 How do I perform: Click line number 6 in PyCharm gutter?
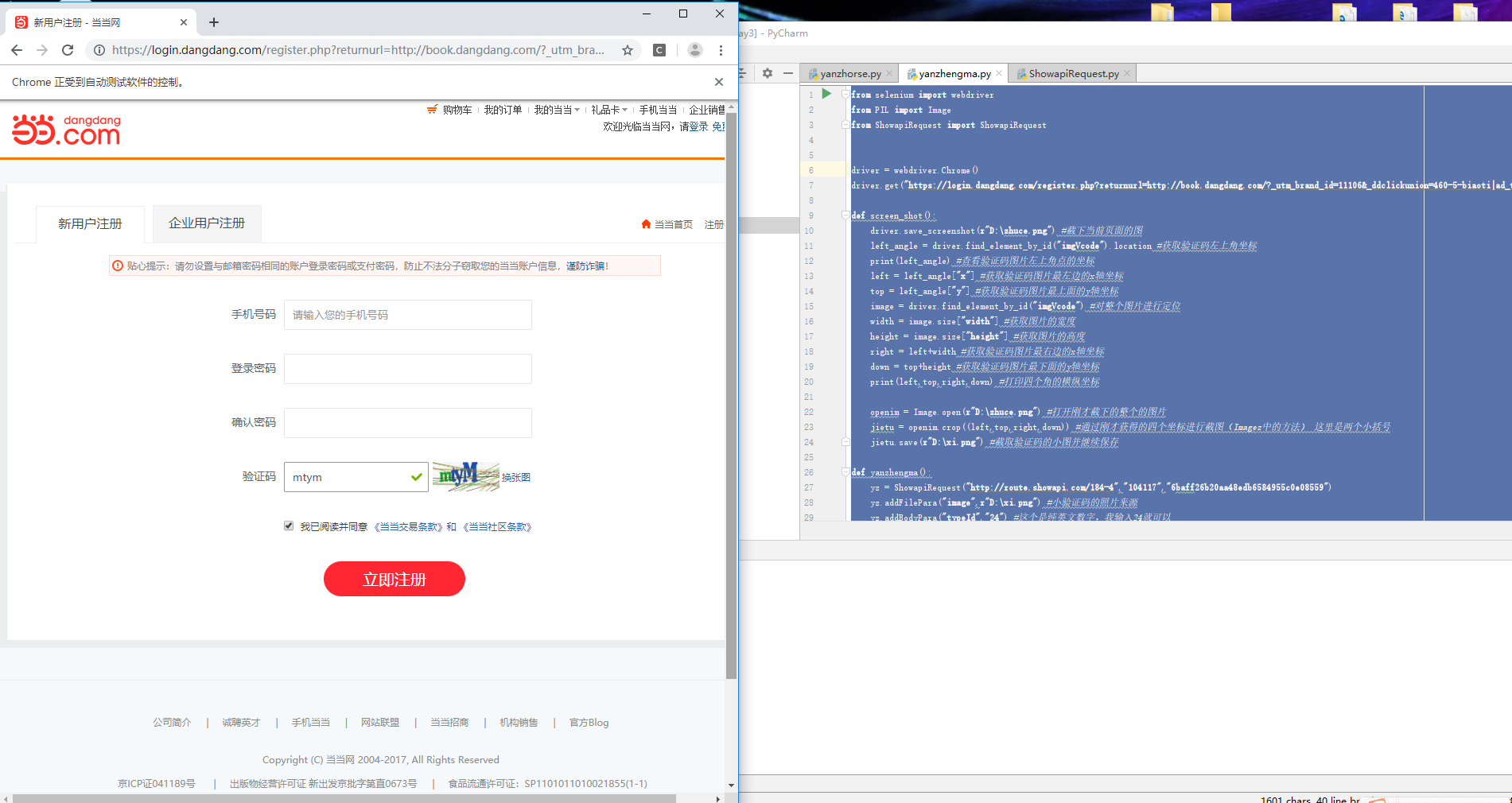coord(811,170)
